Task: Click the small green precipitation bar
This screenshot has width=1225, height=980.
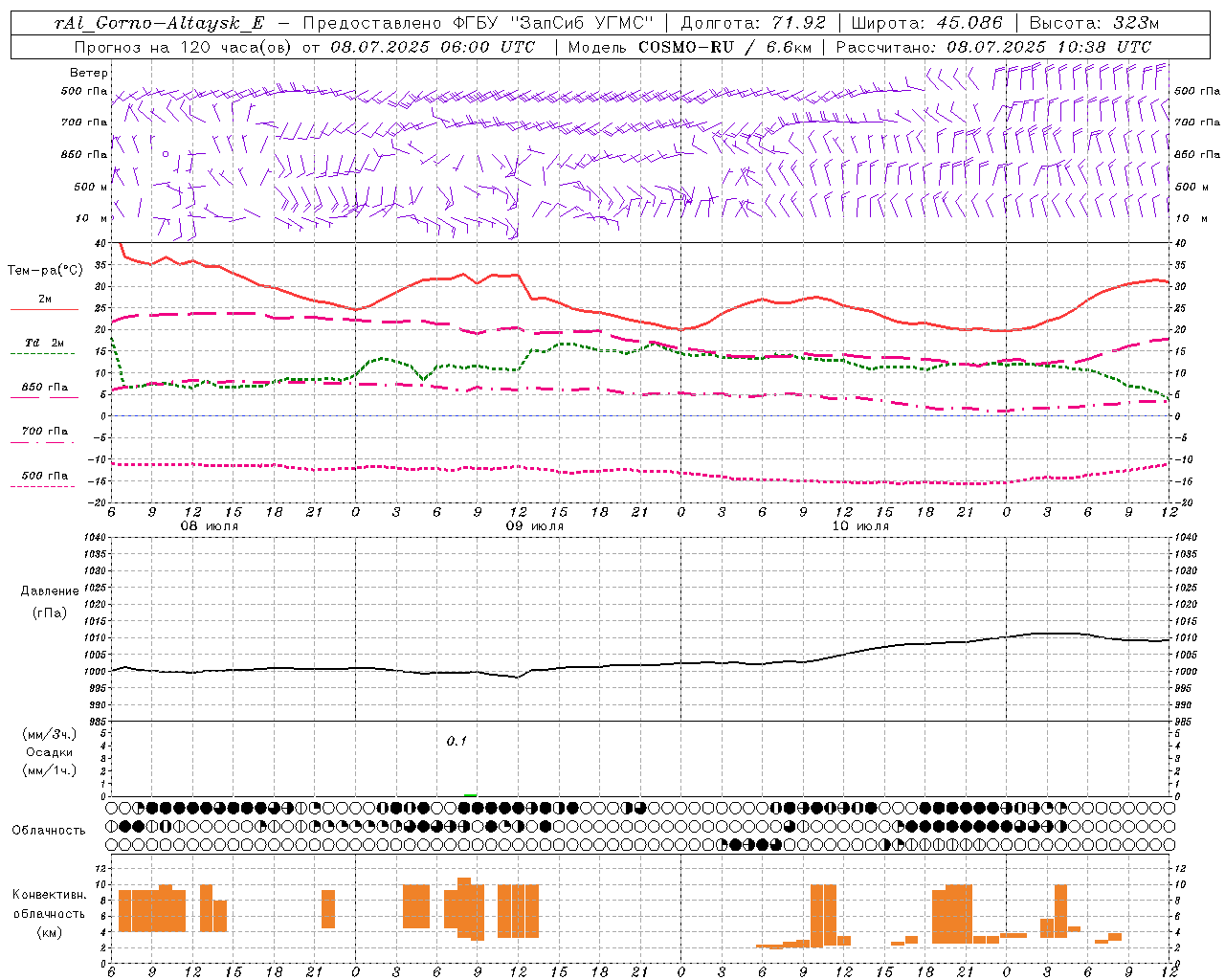Action: coord(470,794)
